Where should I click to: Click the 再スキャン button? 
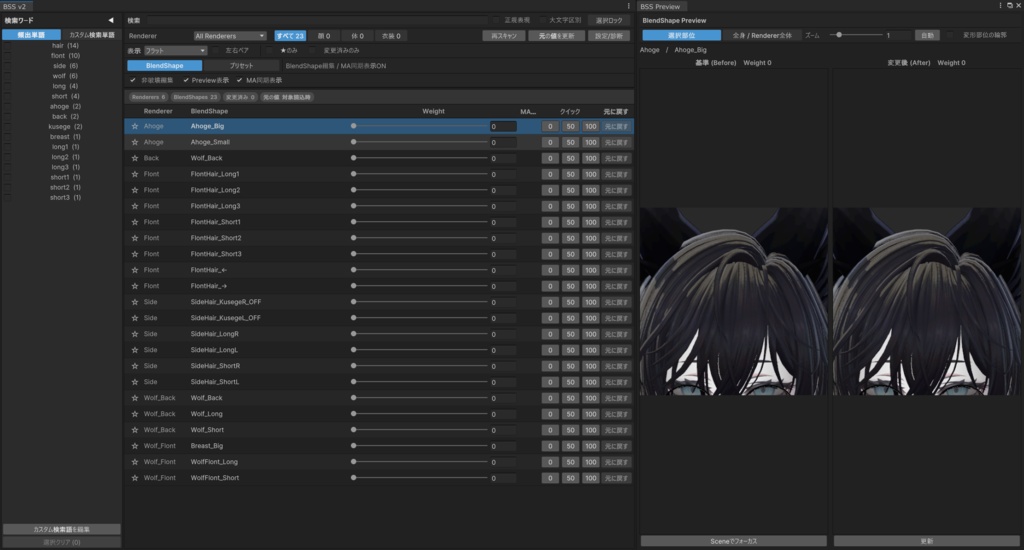coord(504,36)
